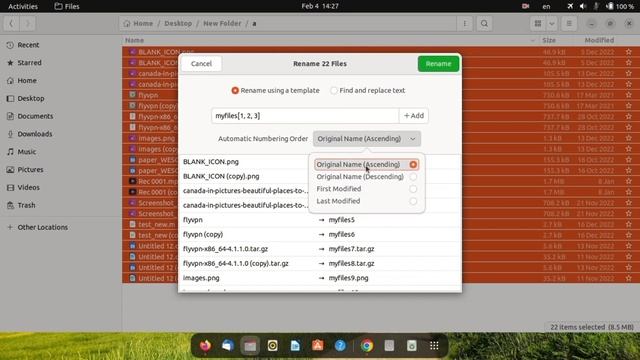The width and height of the screenshot is (640, 360).
Task: Click BLANK_ICON (copy).png in preview list
Action: (x=221, y=176)
